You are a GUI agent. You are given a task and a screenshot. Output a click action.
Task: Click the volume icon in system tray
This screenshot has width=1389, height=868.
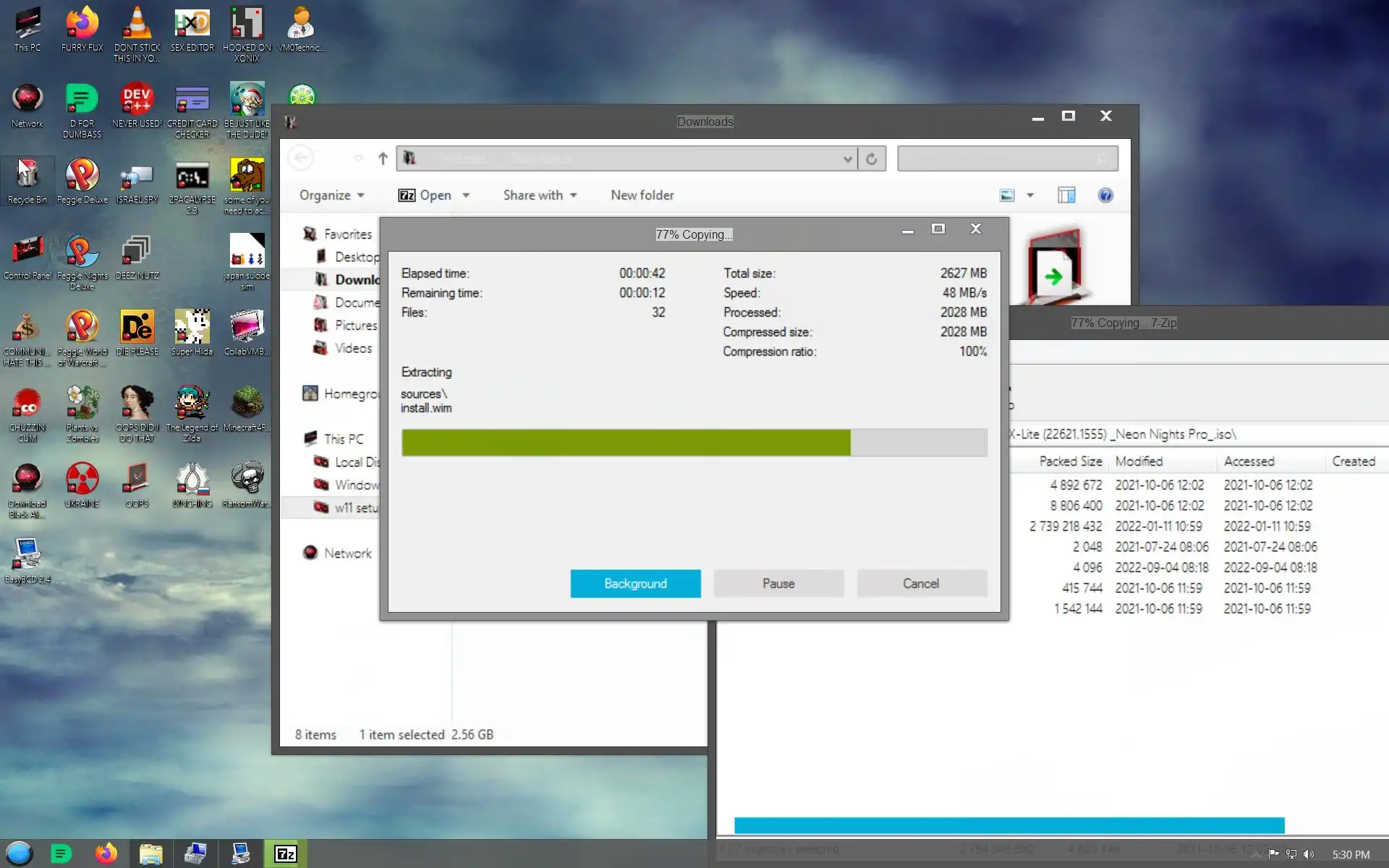coord(1309,854)
